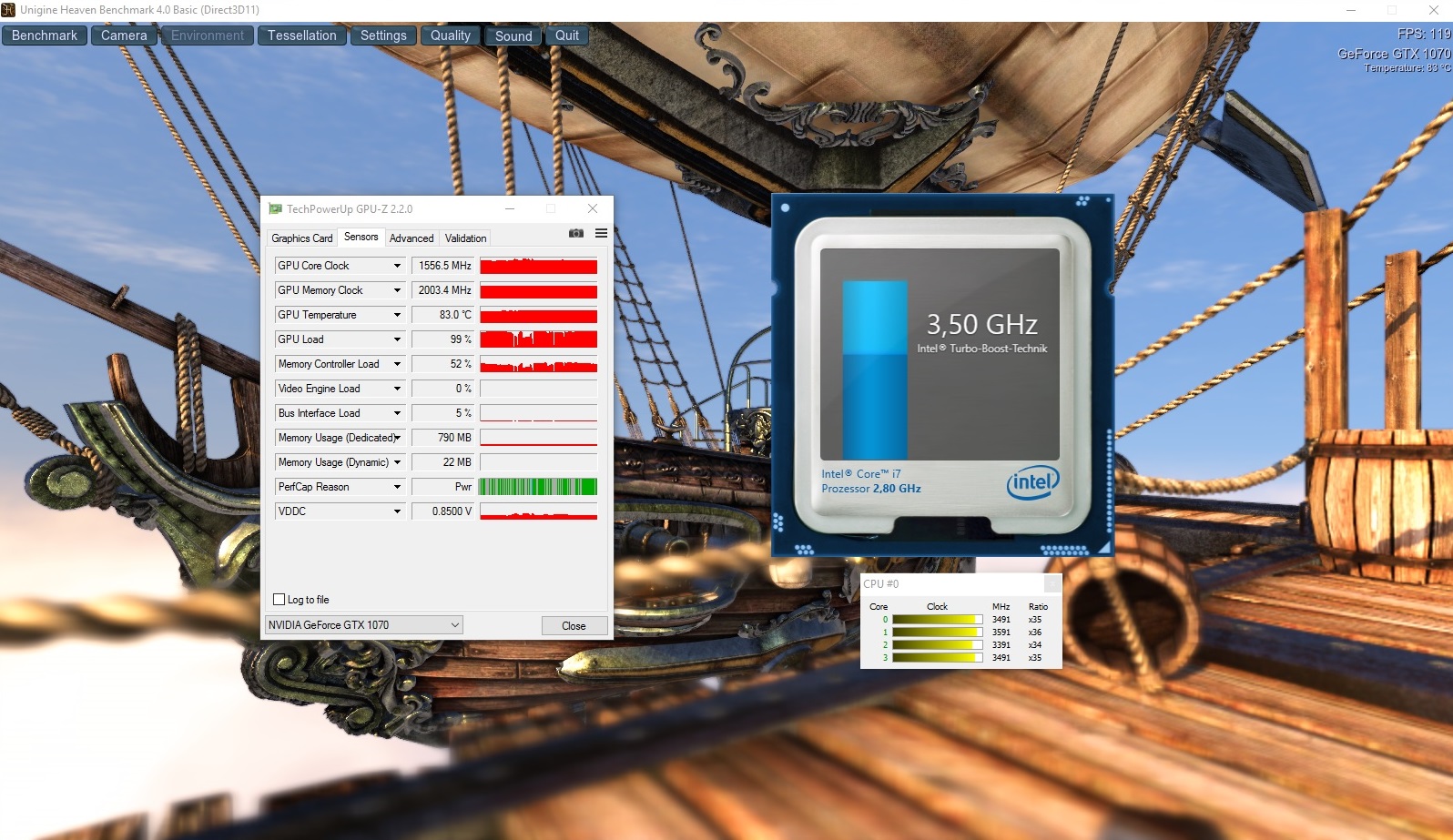Viewport: 1453px width, 840px height.
Task: Expand the GPU Temperature sensor dropdown
Action: [397, 315]
